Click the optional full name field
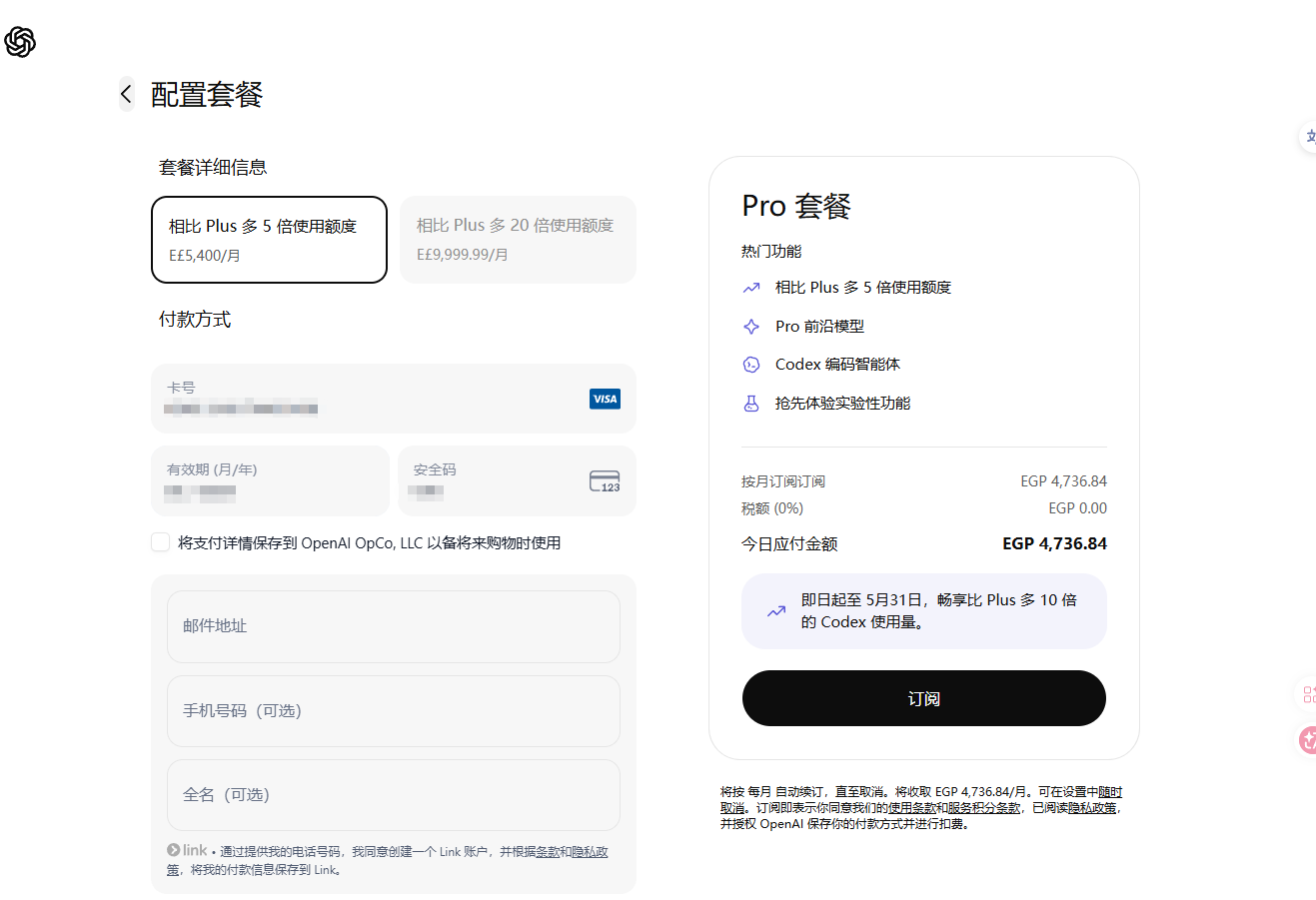 (x=394, y=795)
